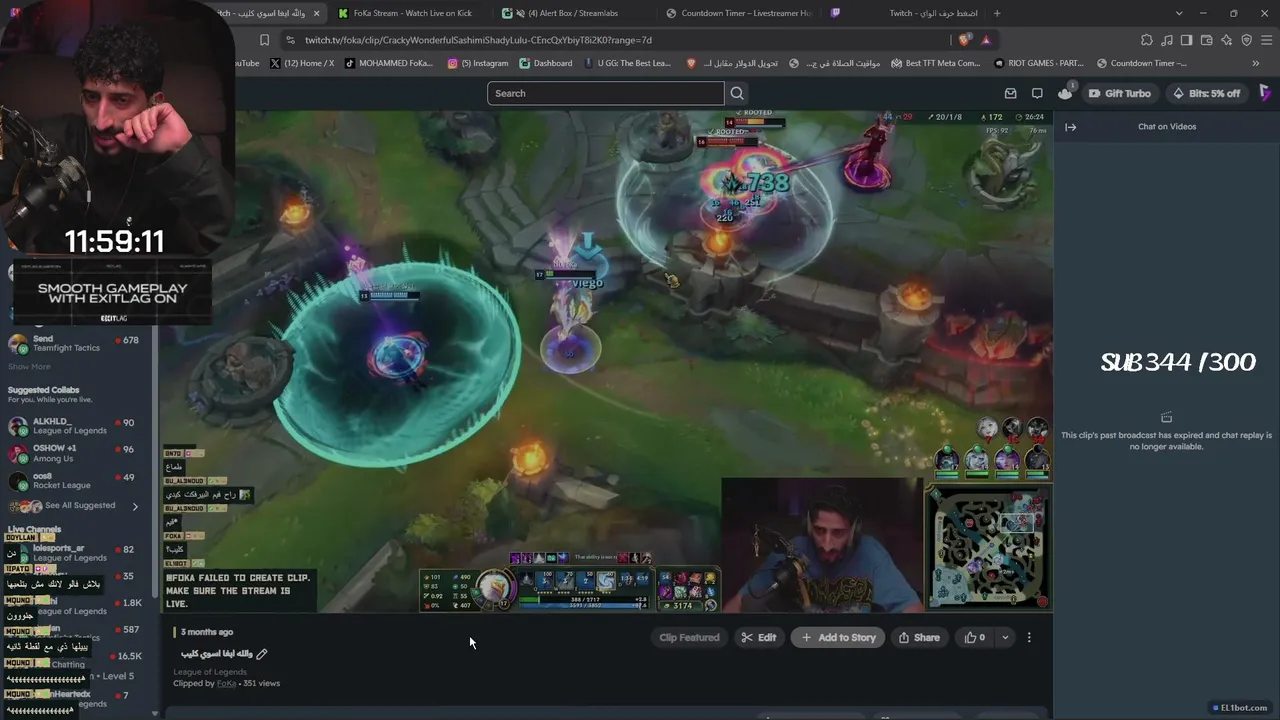Open the Brave Wallet icon
This screenshot has height=720, width=1280.
pos(1206,40)
